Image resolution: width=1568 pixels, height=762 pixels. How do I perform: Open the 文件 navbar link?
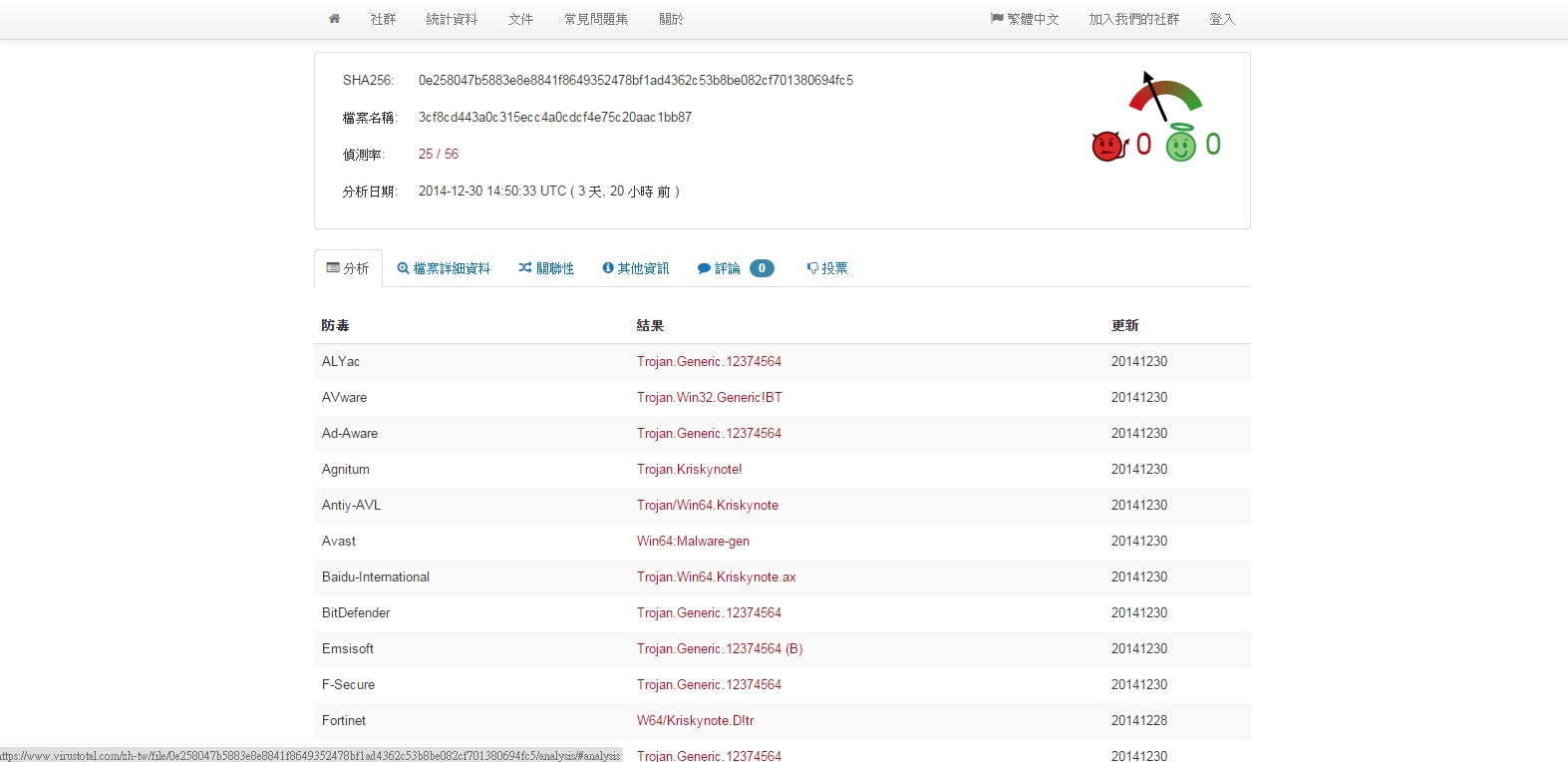[x=520, y=19]
